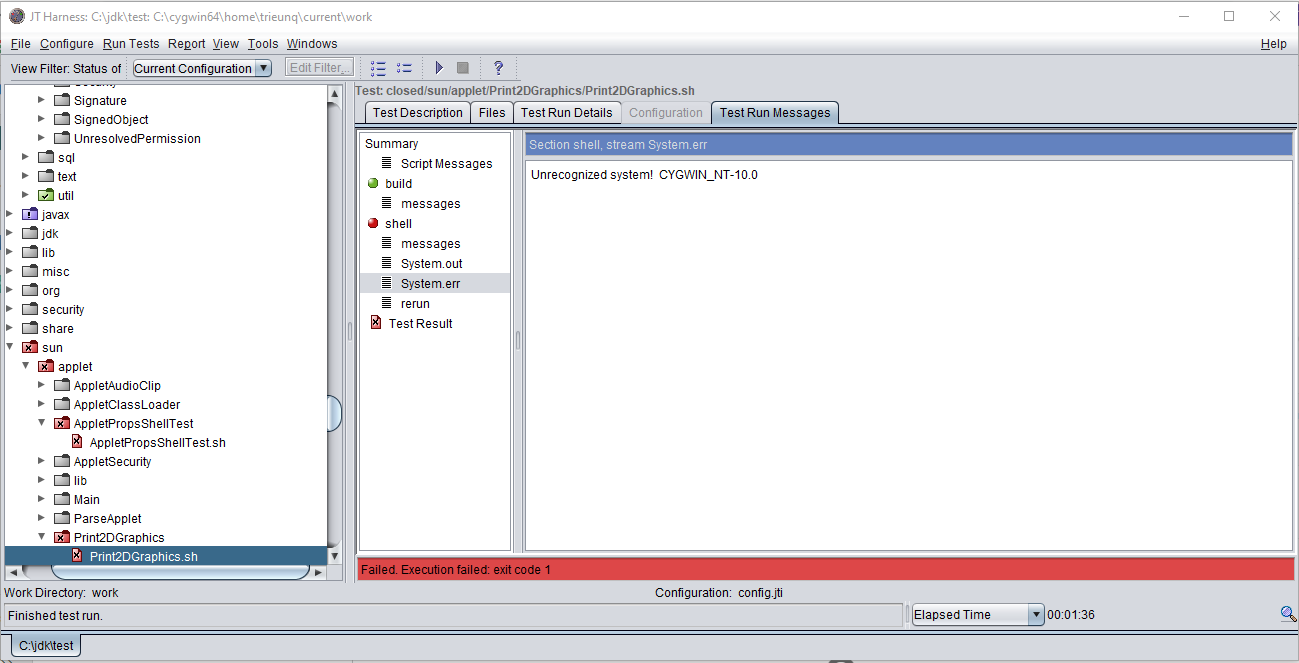The width and height of the screenshot is (1299, 663).
Task: Select the Test Result failed icon entry
Action: 420,323
